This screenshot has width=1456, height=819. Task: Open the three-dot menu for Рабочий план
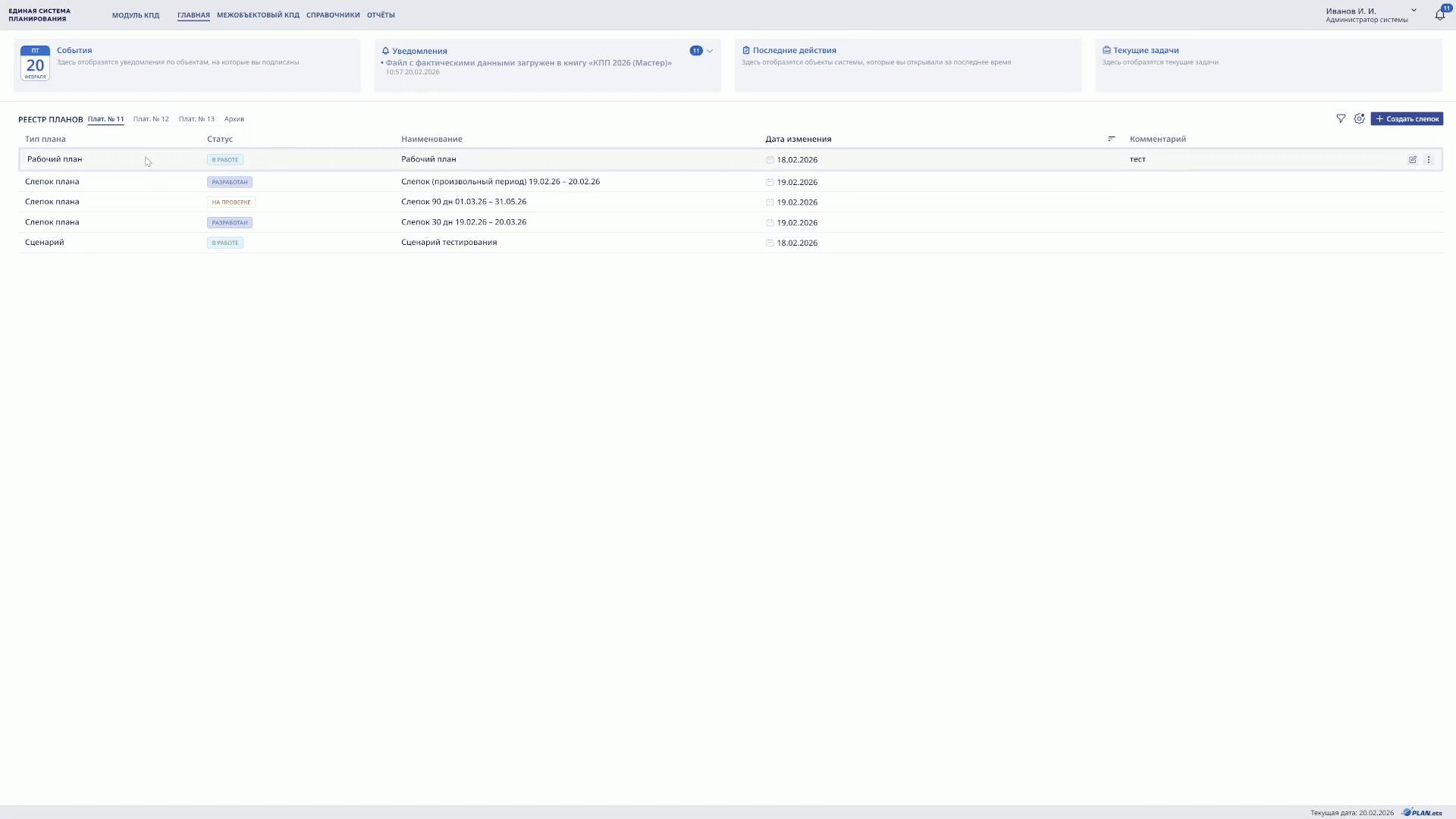pos(1429,160)
